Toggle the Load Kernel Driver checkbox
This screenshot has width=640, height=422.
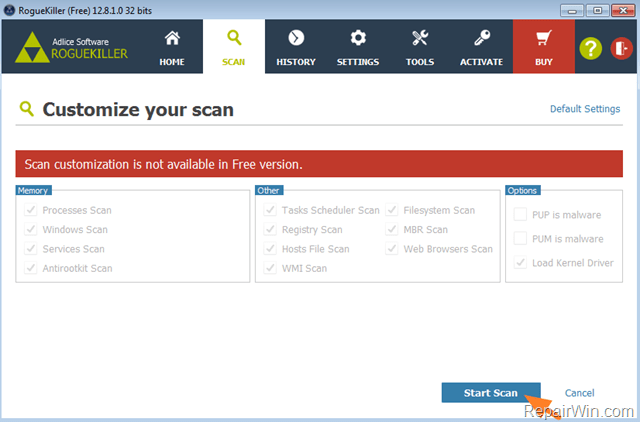point(520,262)
